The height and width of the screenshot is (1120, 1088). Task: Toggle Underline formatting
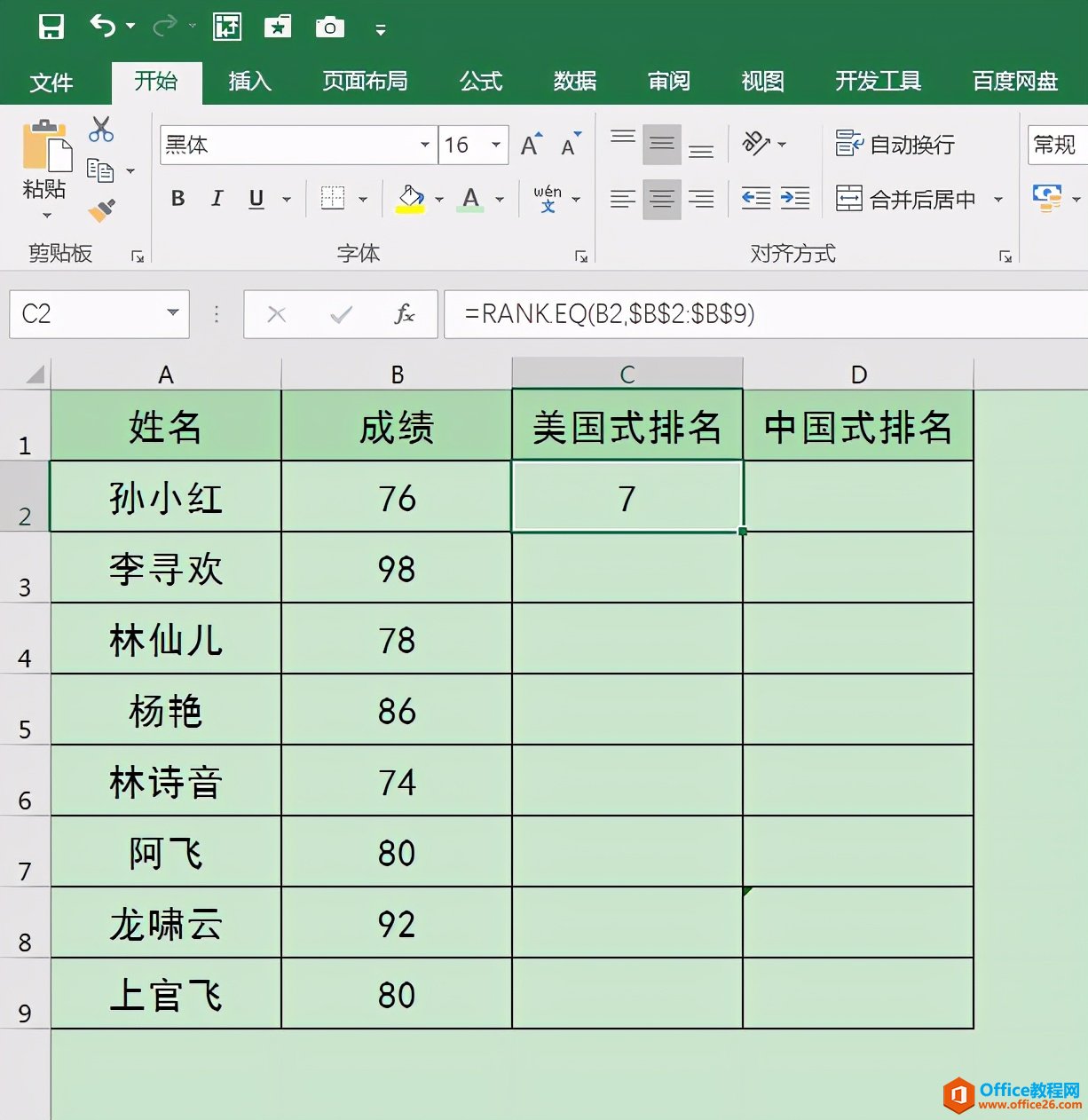pos(256,199)
